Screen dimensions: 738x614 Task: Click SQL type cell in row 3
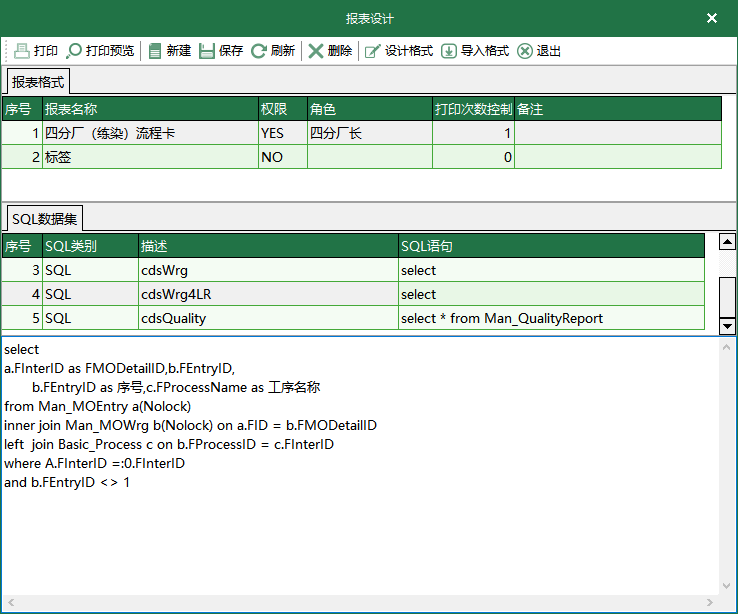90,270
